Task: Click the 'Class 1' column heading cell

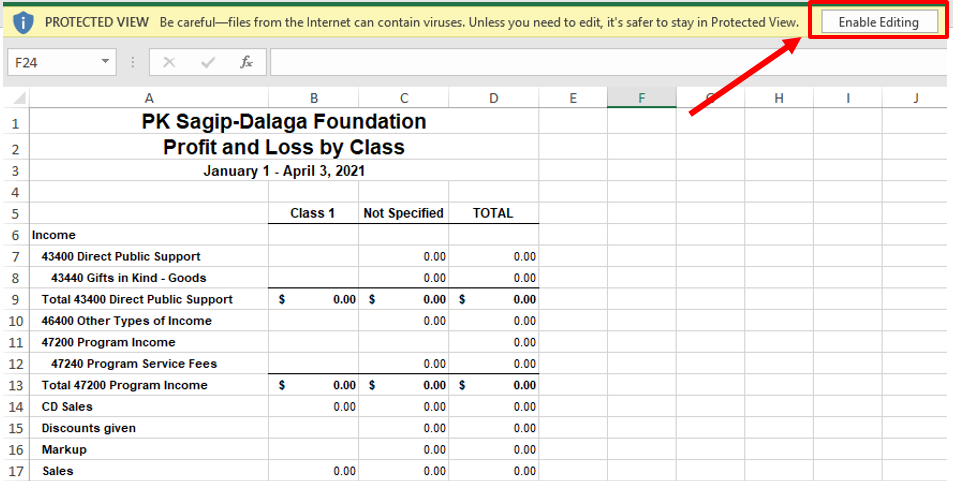Action: point(313,213)
